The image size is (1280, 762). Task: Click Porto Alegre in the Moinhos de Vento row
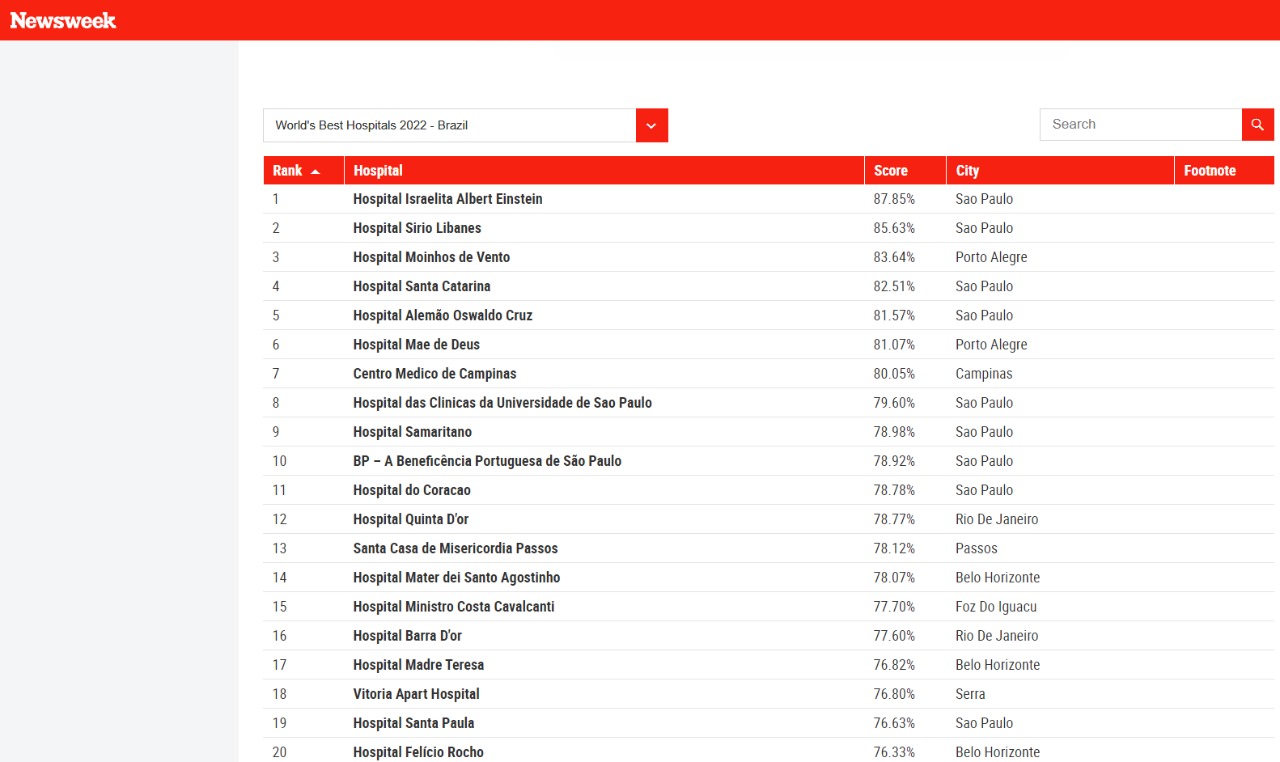click(x=992, y=257)
